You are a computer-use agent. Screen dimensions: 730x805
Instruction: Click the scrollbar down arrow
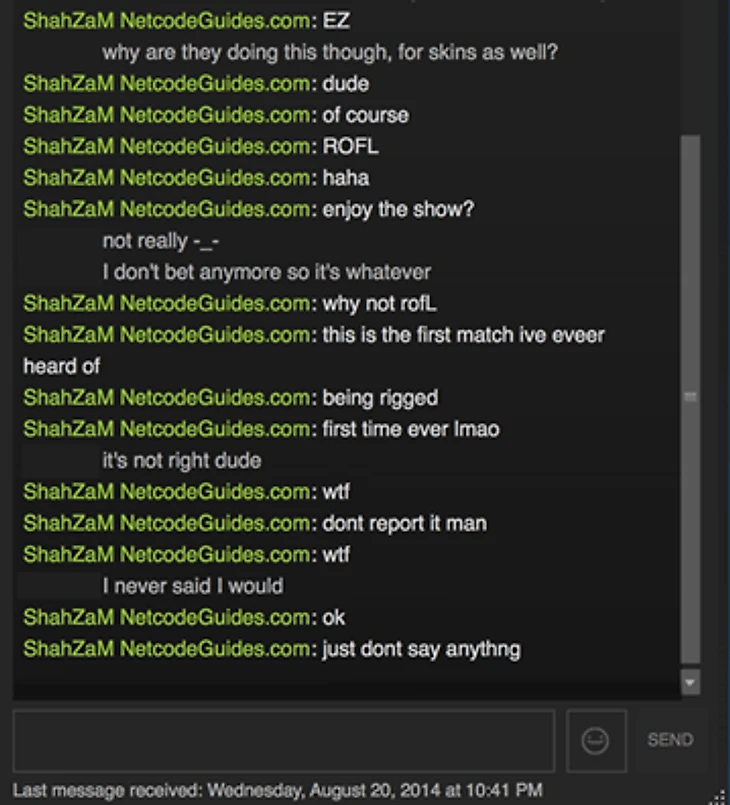[x=690, y=682]
